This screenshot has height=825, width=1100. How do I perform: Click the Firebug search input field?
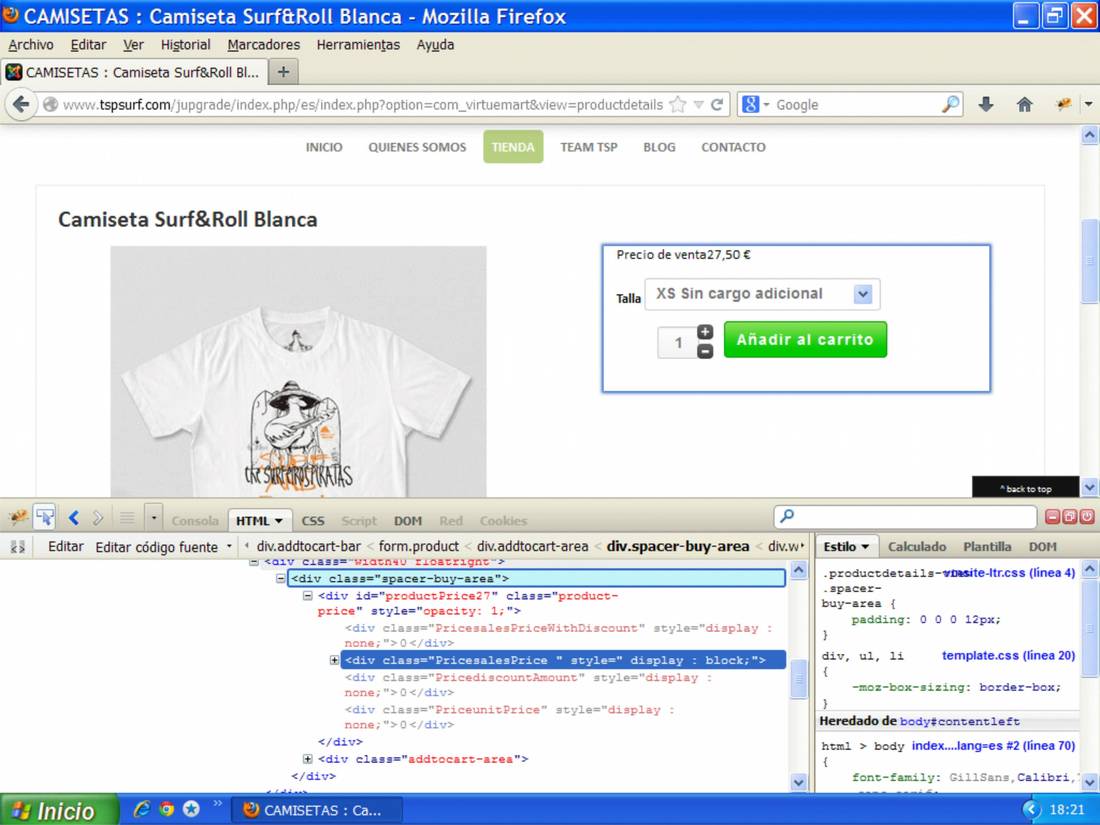[905, 517]
